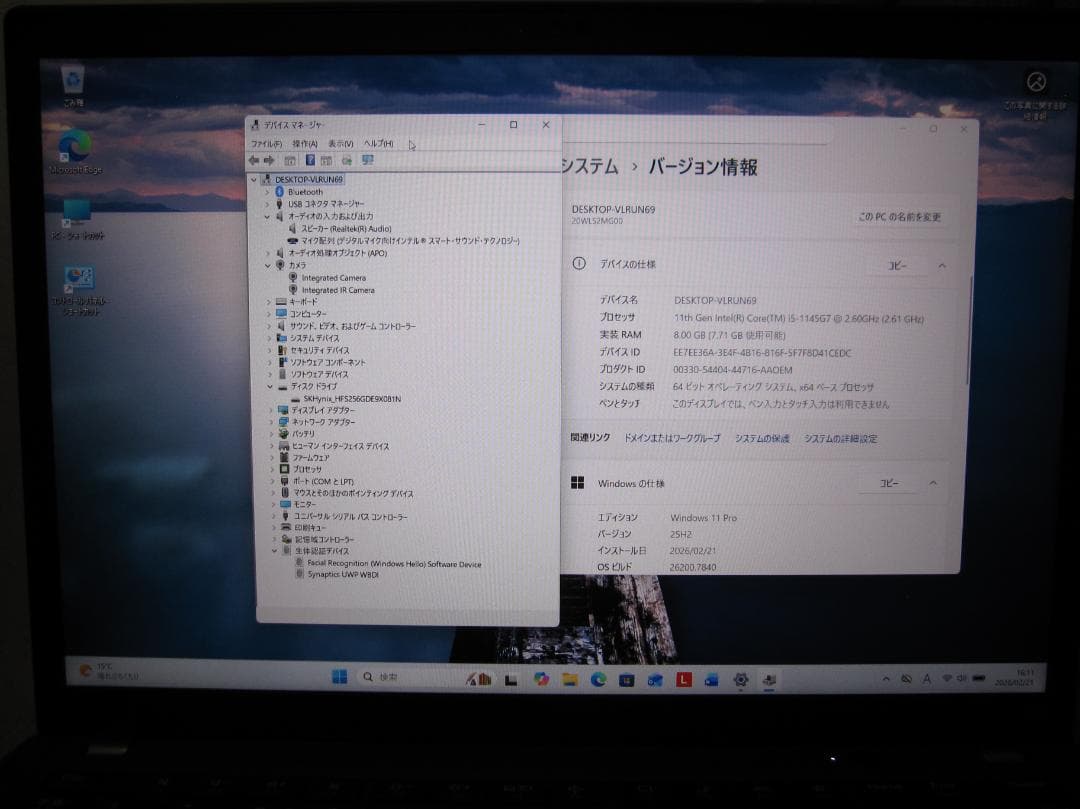Expand the Bluetooth tree node
The image size is (1080, 809).
coord(267,192)
